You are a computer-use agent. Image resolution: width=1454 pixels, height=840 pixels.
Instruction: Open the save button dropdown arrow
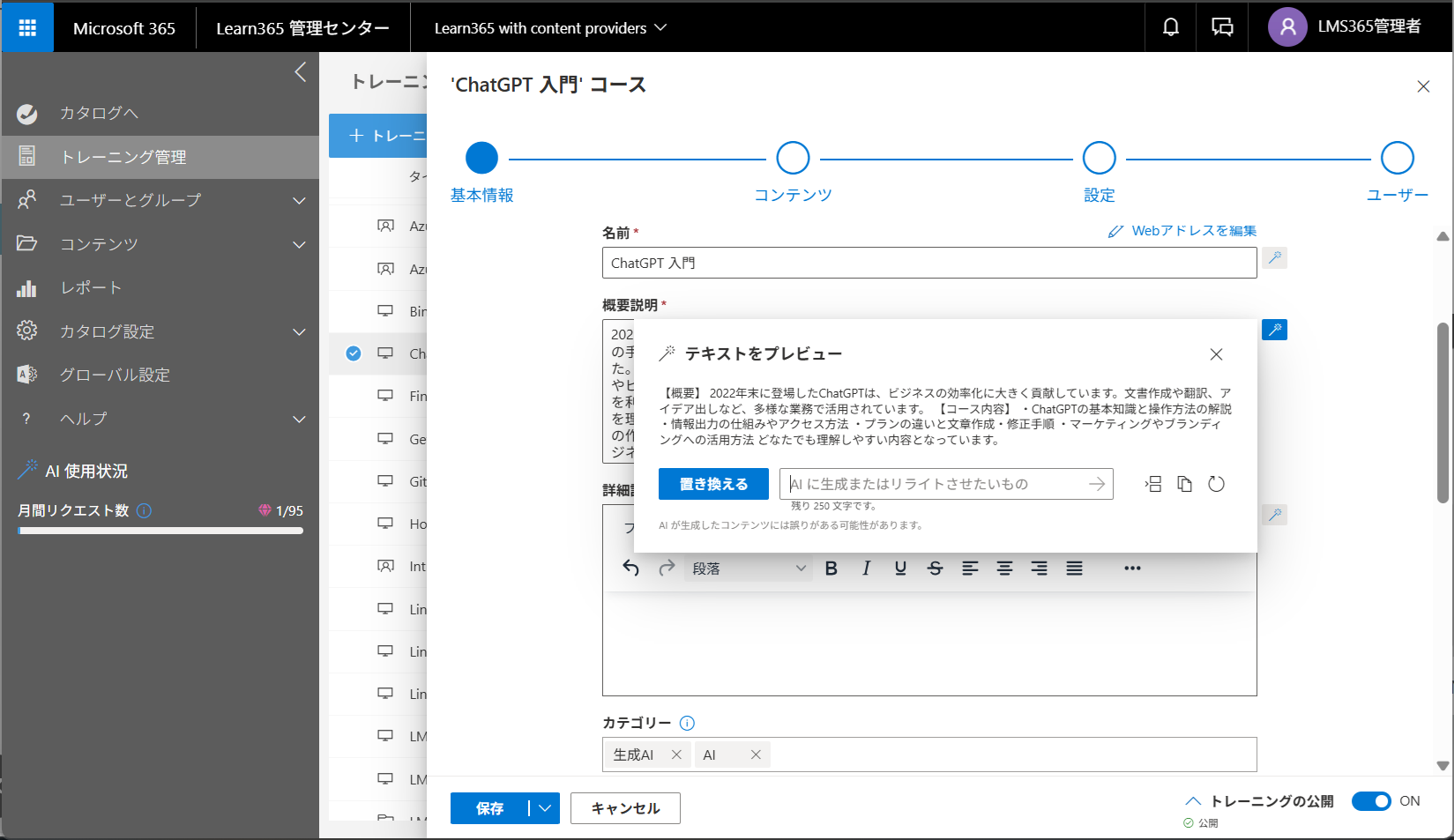point(545,808)
